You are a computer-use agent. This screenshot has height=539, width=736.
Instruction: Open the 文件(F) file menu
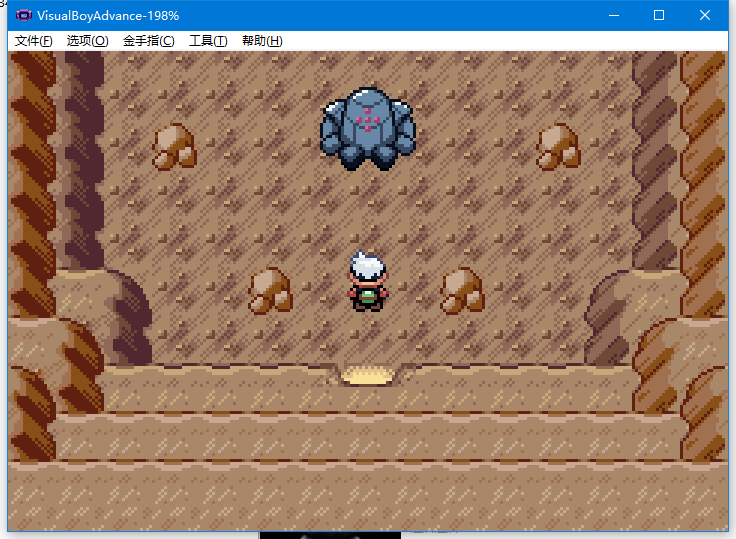click(x=33, y=41)
